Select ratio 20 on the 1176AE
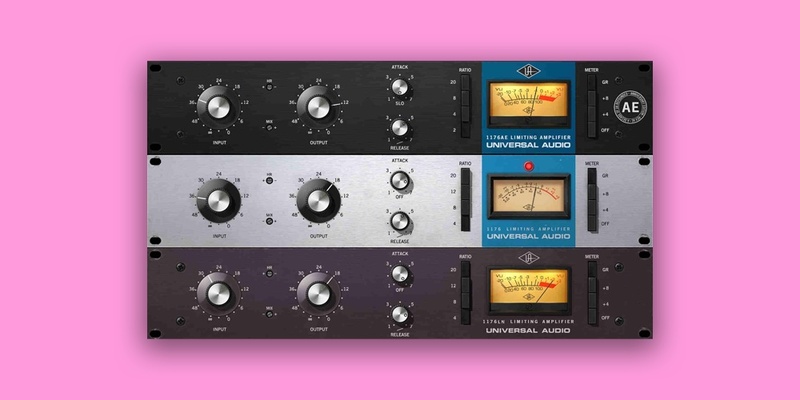This screenshot has width=800, height=400. point(465,83)
